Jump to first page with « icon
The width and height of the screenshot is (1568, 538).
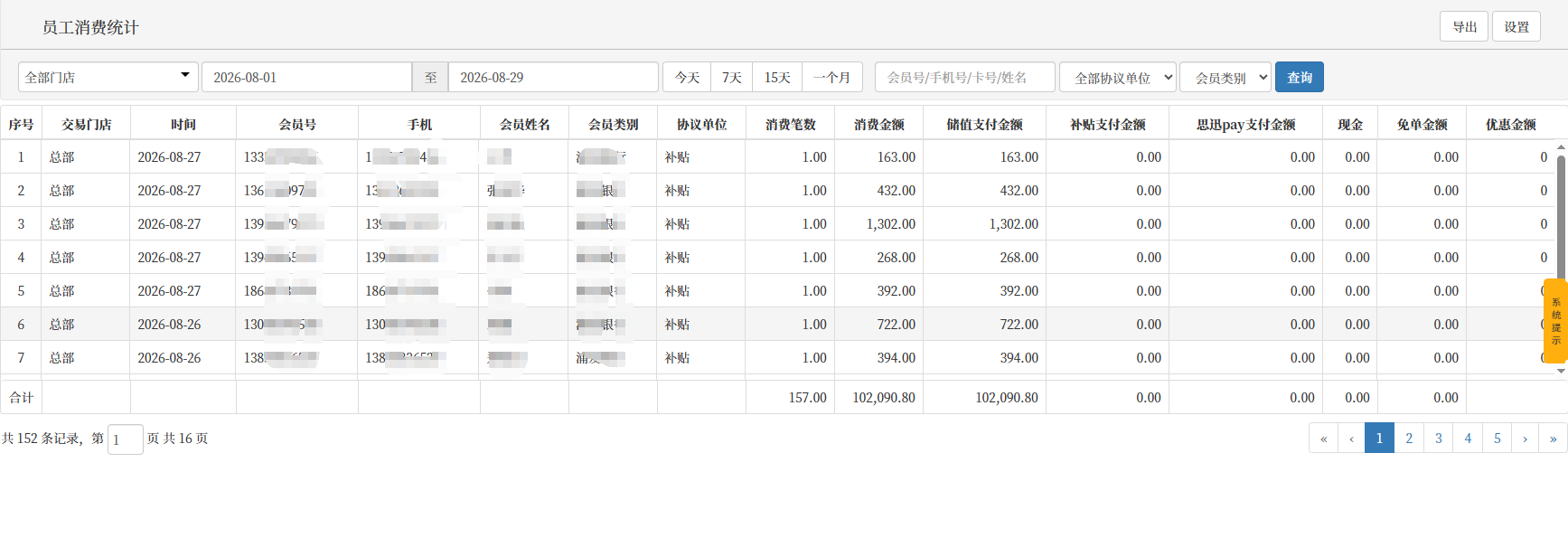pyautogui.click(x=1323, y=439)
